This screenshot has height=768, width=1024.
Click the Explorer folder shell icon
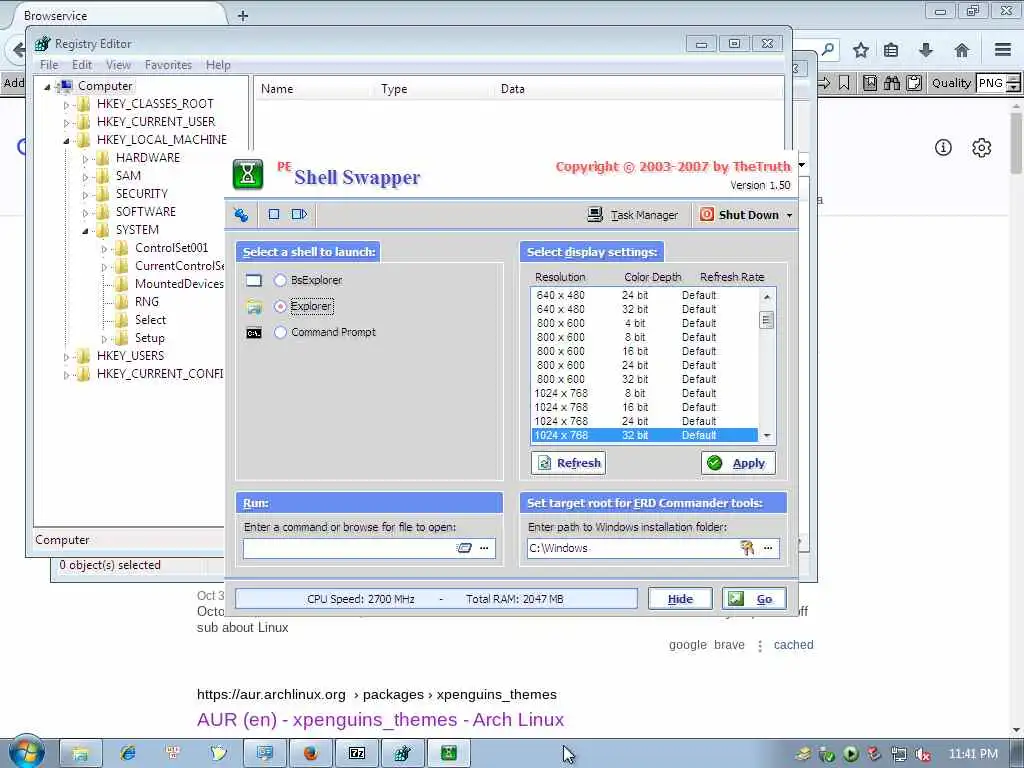click(x=254, y=306)
